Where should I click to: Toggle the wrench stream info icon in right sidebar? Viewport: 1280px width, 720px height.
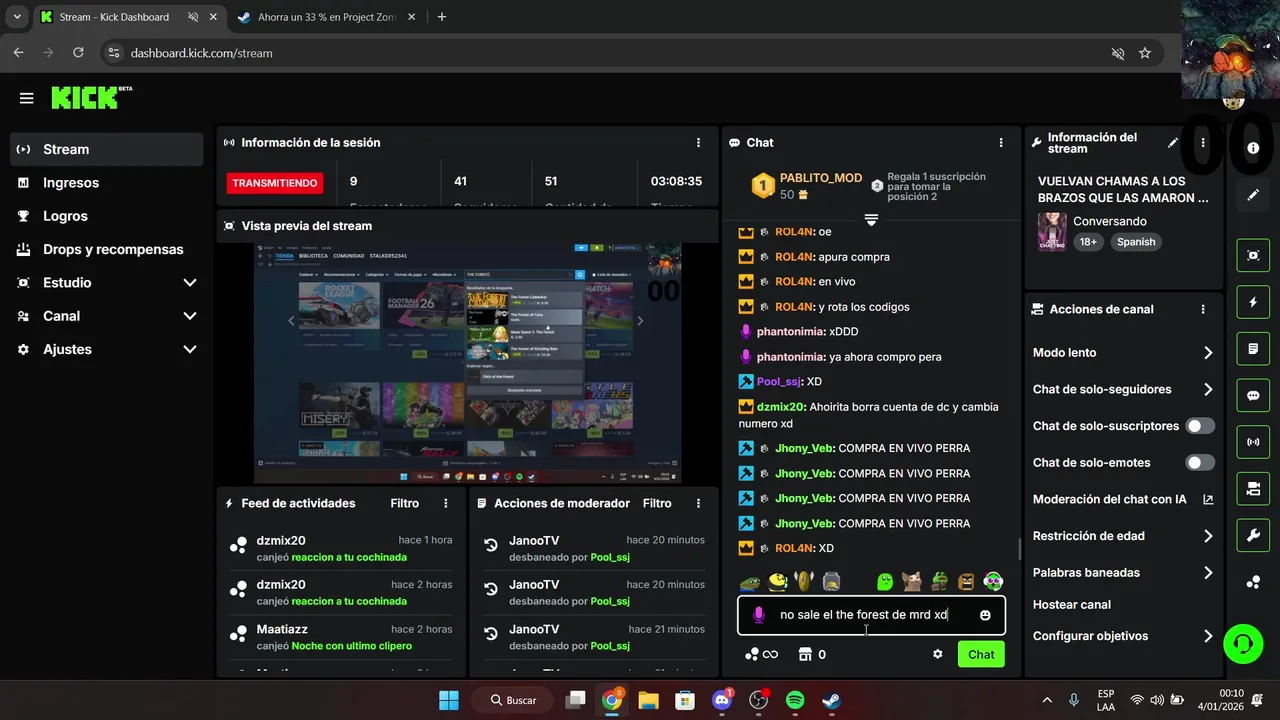coord(1253,536)
